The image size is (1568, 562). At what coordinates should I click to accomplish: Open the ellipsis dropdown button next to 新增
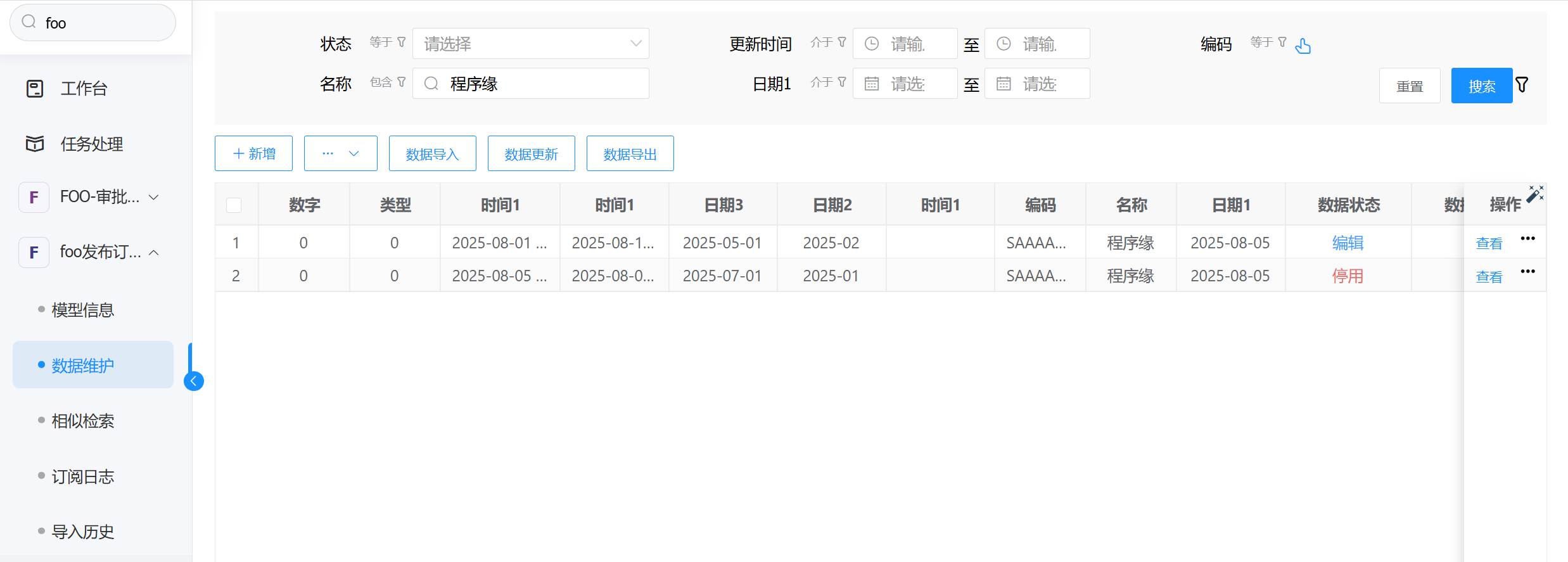340,154
